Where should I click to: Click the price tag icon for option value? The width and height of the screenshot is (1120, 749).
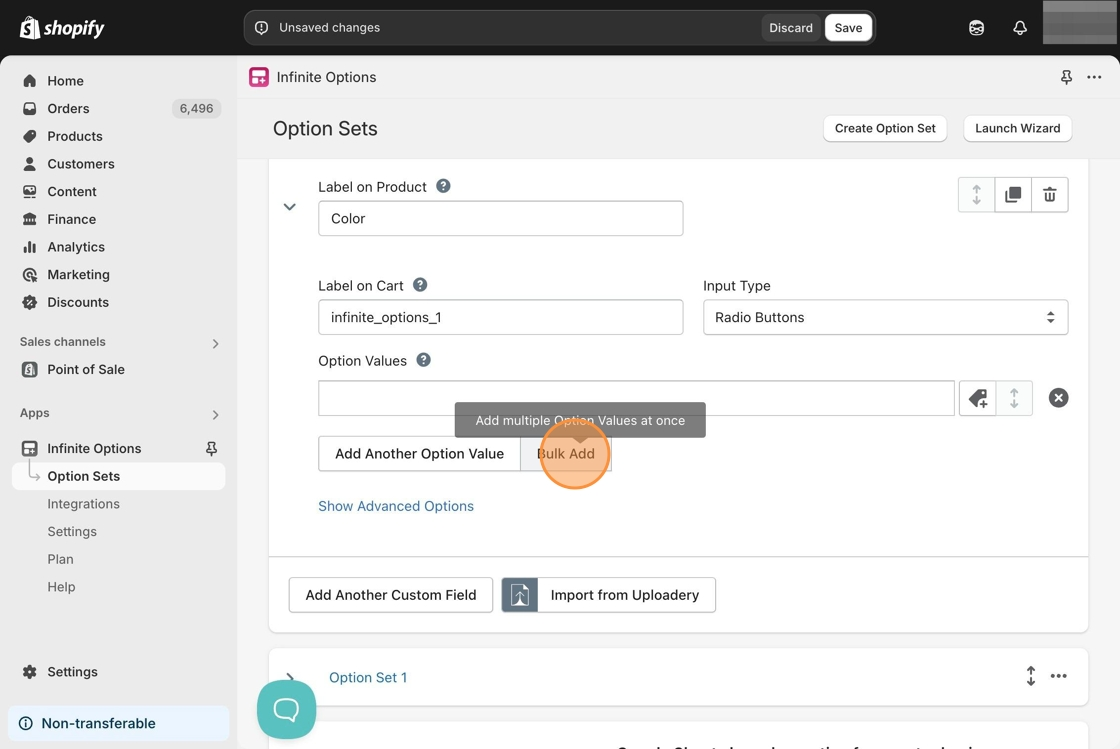978,398
